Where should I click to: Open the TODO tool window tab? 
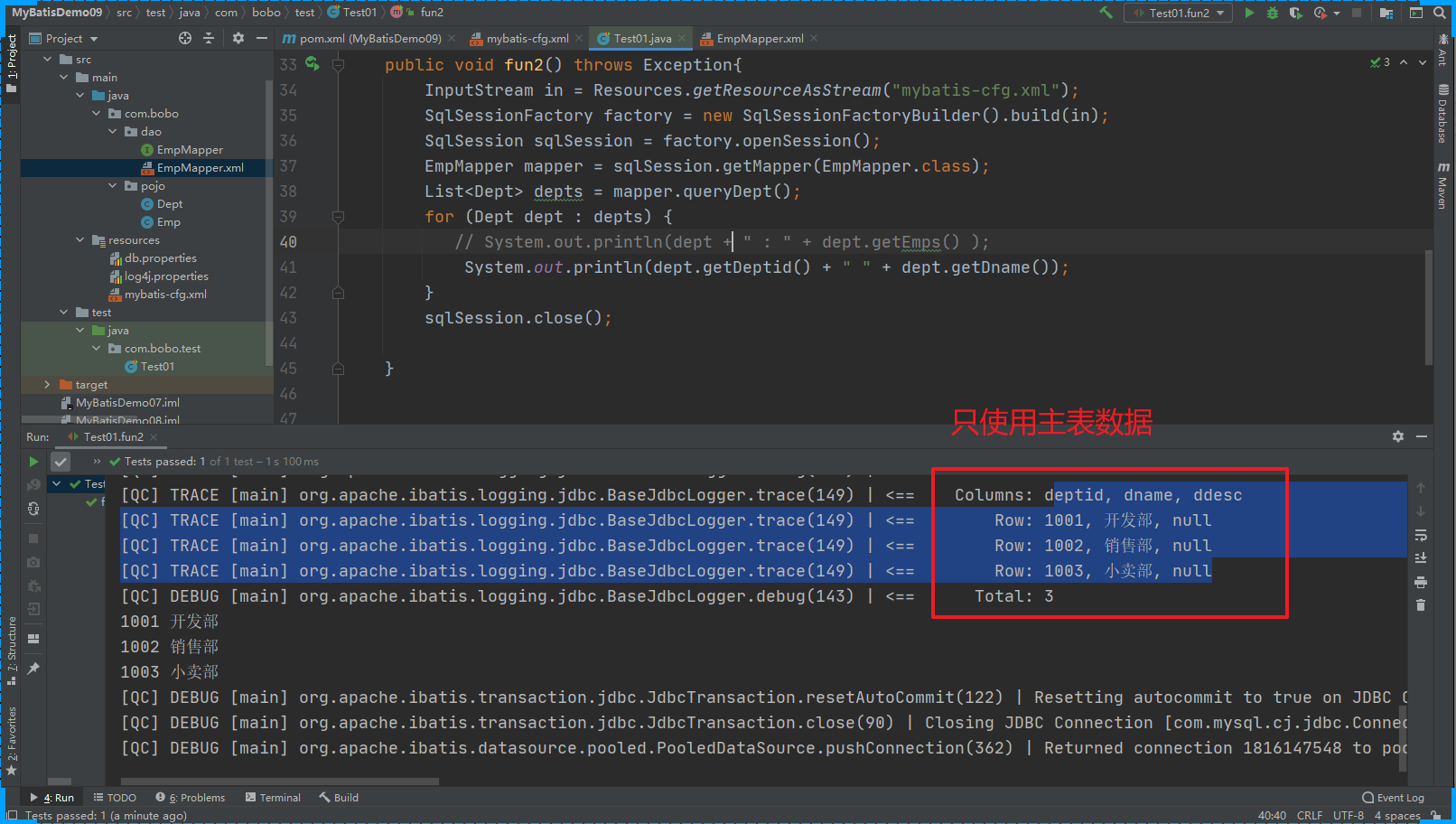coord(115,798)
